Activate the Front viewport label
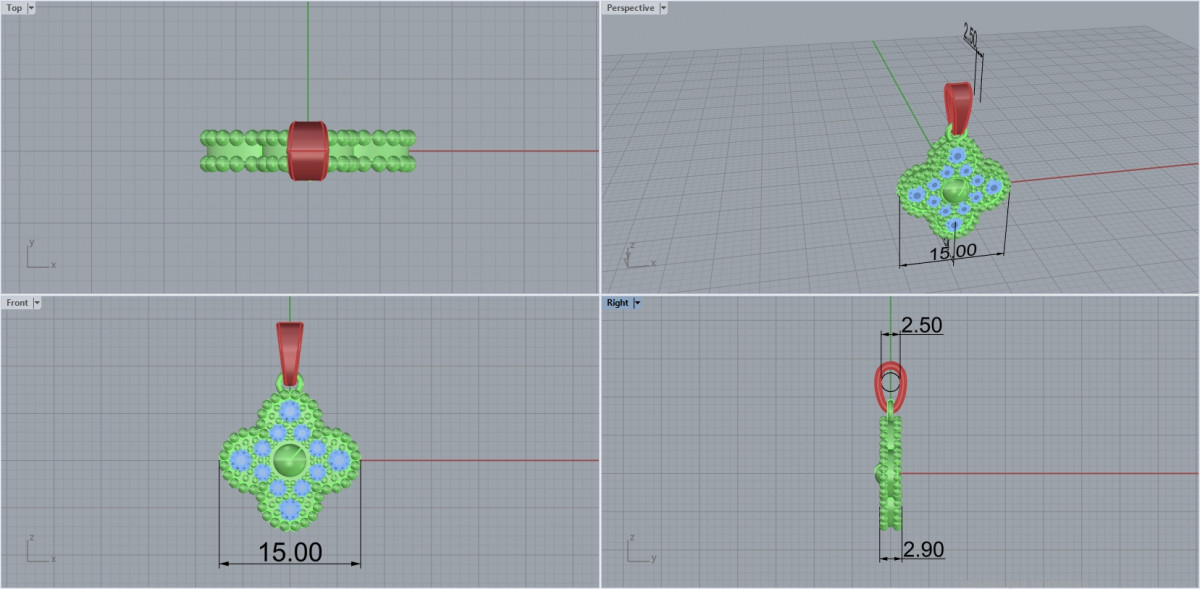The height and width of the screenshot is (589, 1200). (17, 302)
